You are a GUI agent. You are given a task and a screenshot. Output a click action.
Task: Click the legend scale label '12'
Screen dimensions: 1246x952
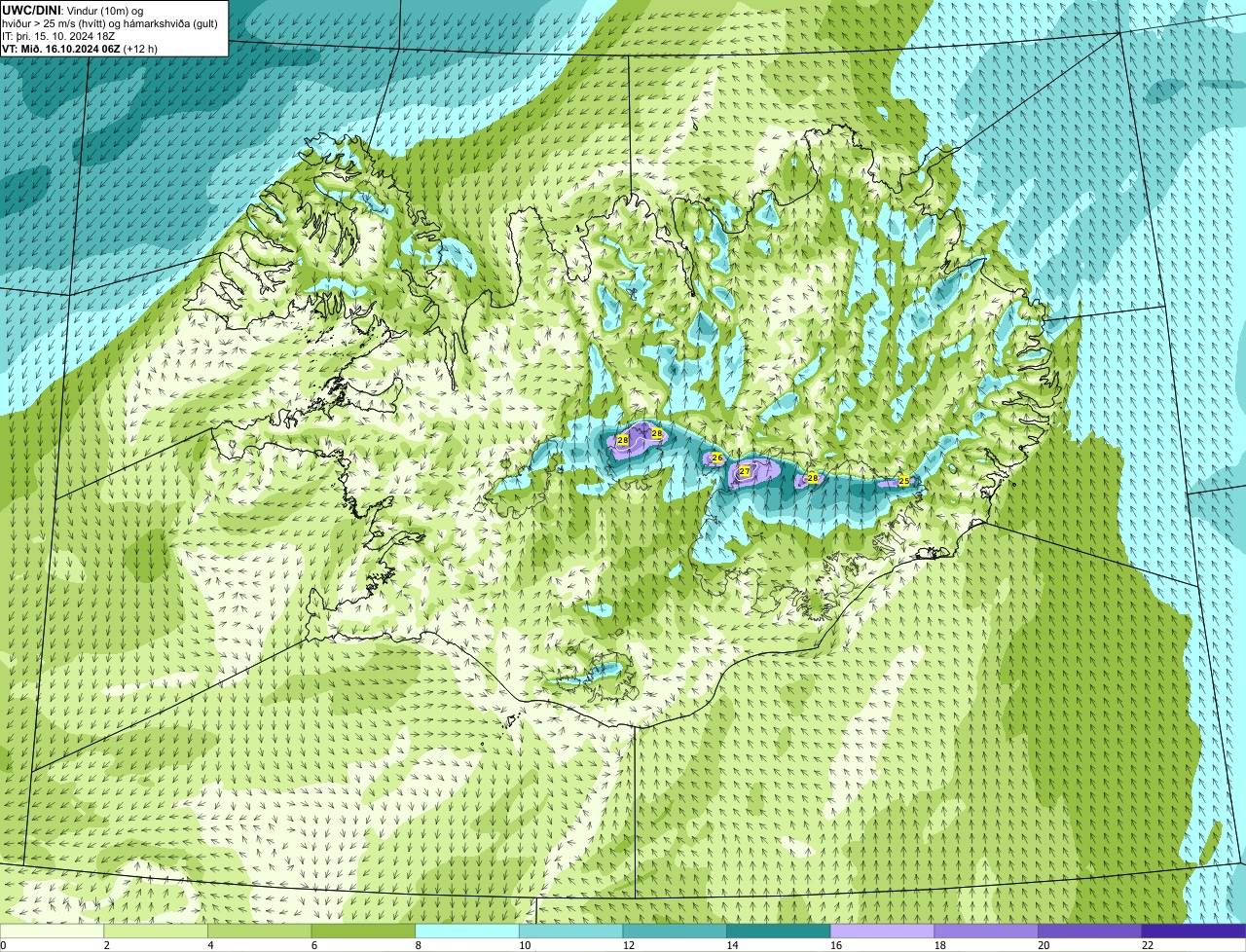click(629, 945)
